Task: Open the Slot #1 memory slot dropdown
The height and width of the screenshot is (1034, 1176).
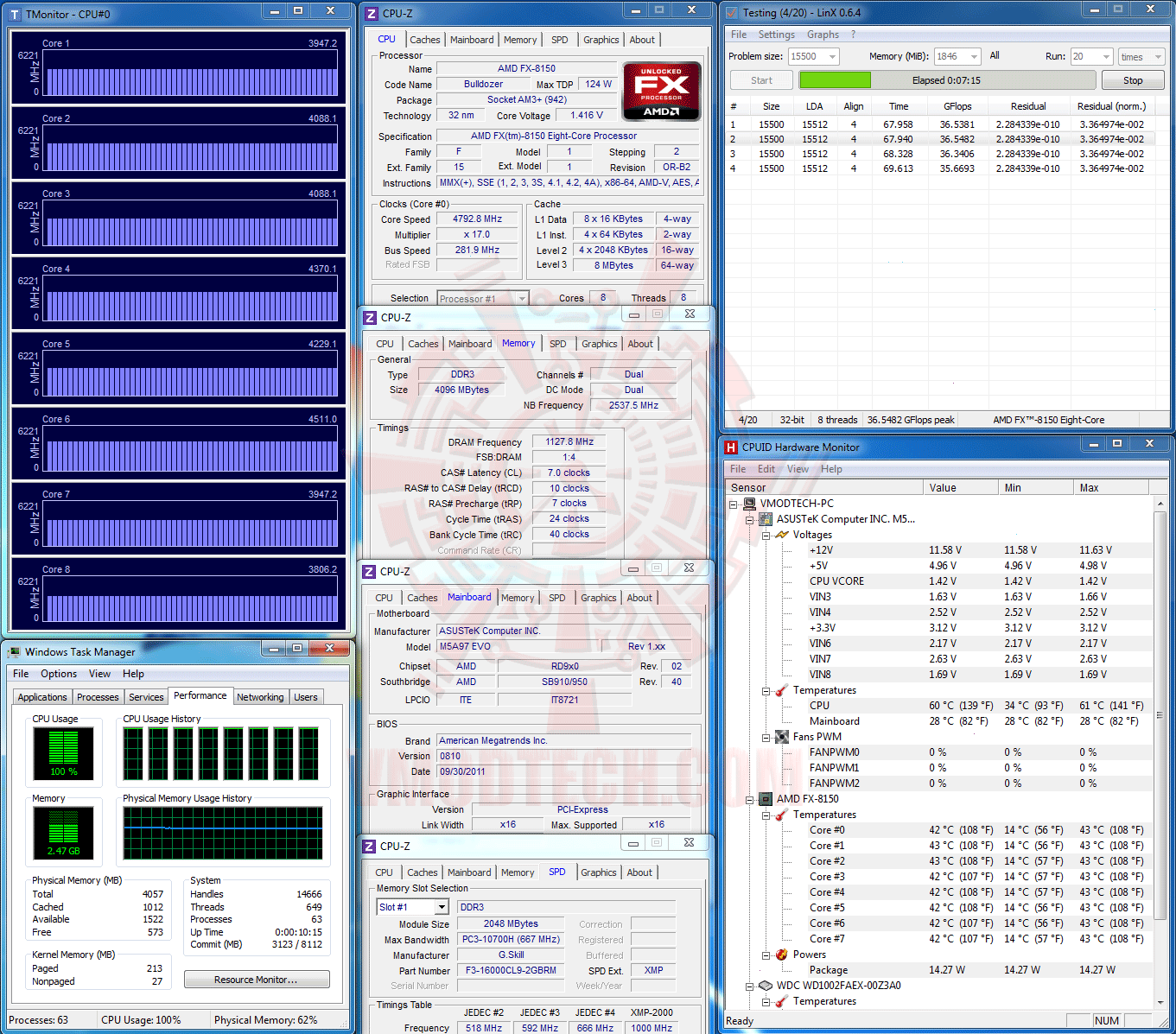Action: coord(442,907)
